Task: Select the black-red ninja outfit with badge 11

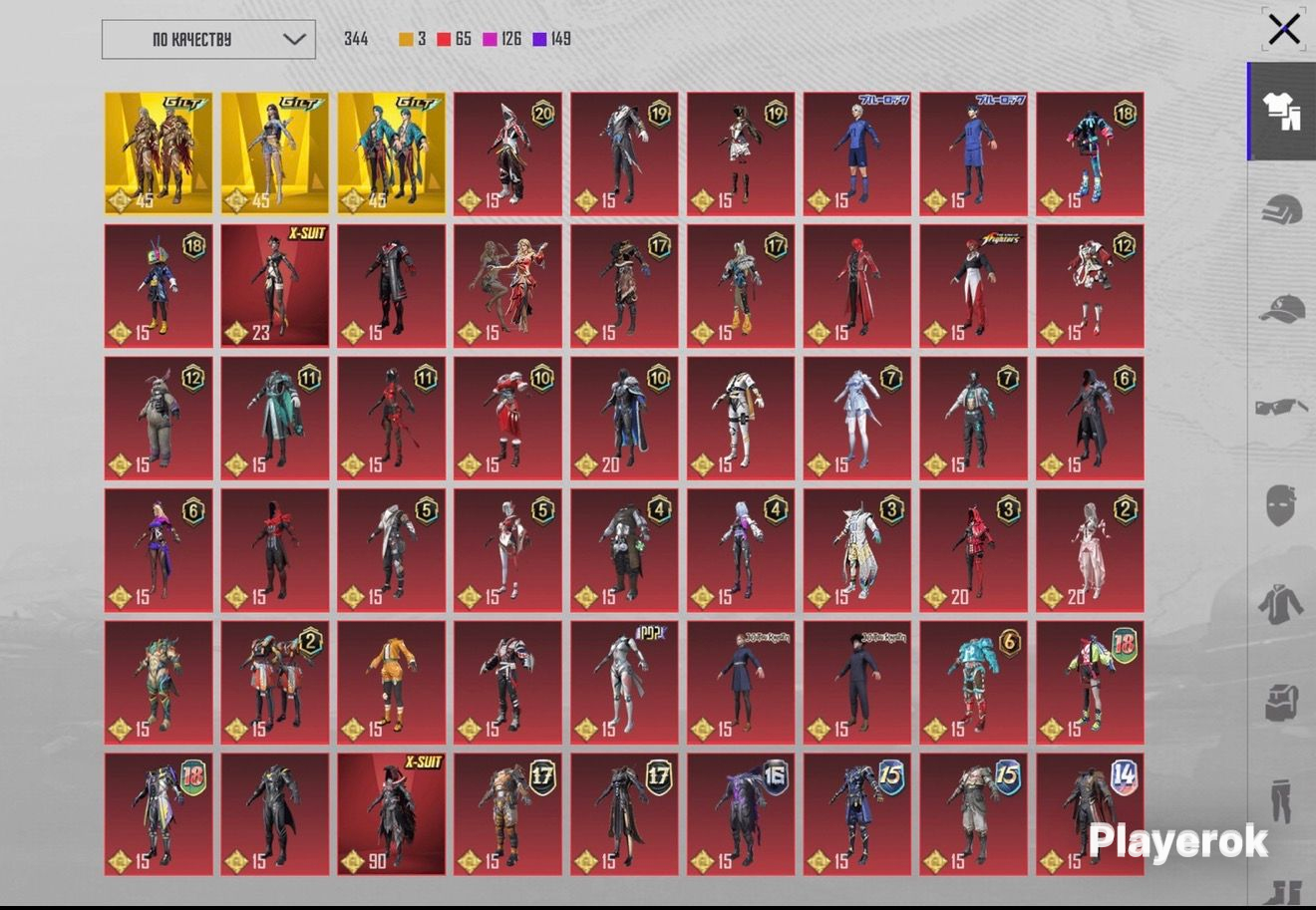Action: point(392,419)
